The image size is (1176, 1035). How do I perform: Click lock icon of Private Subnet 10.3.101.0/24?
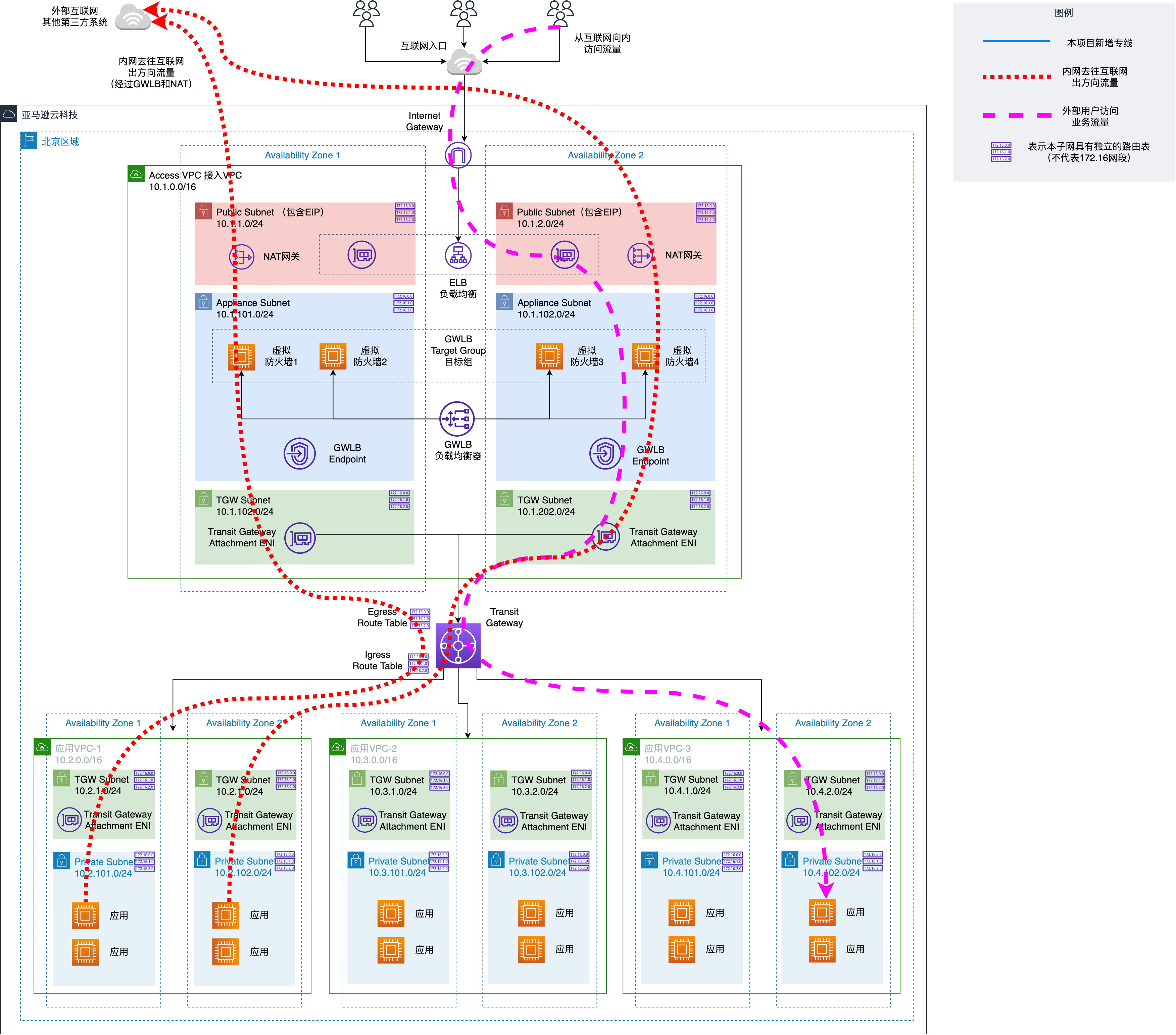click(x=356, y=859)
